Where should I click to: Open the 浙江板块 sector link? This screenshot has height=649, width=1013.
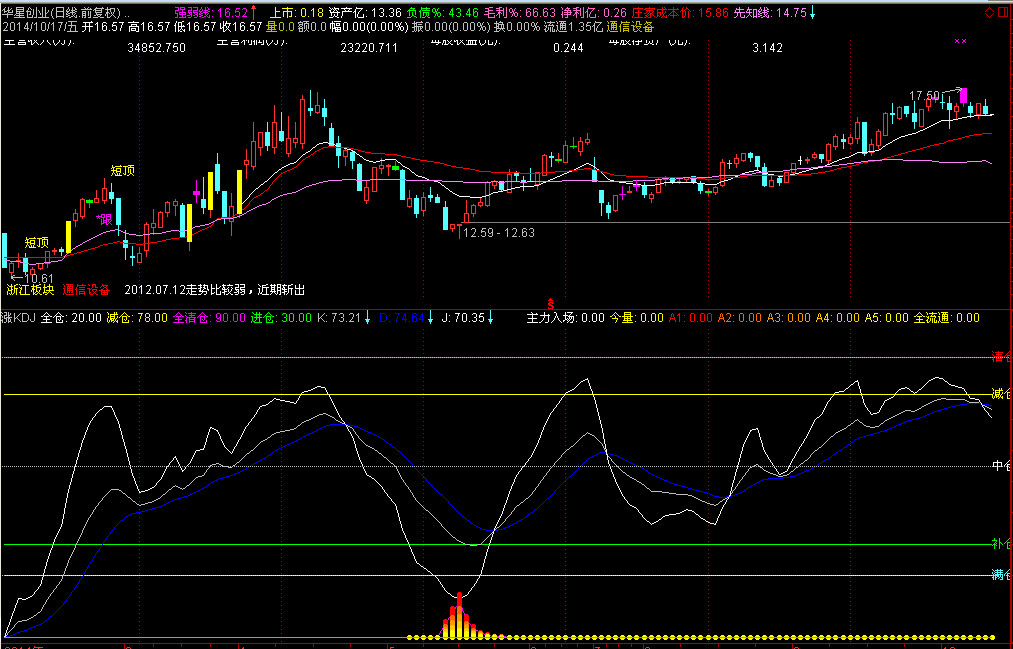click(x=30, y=290)
